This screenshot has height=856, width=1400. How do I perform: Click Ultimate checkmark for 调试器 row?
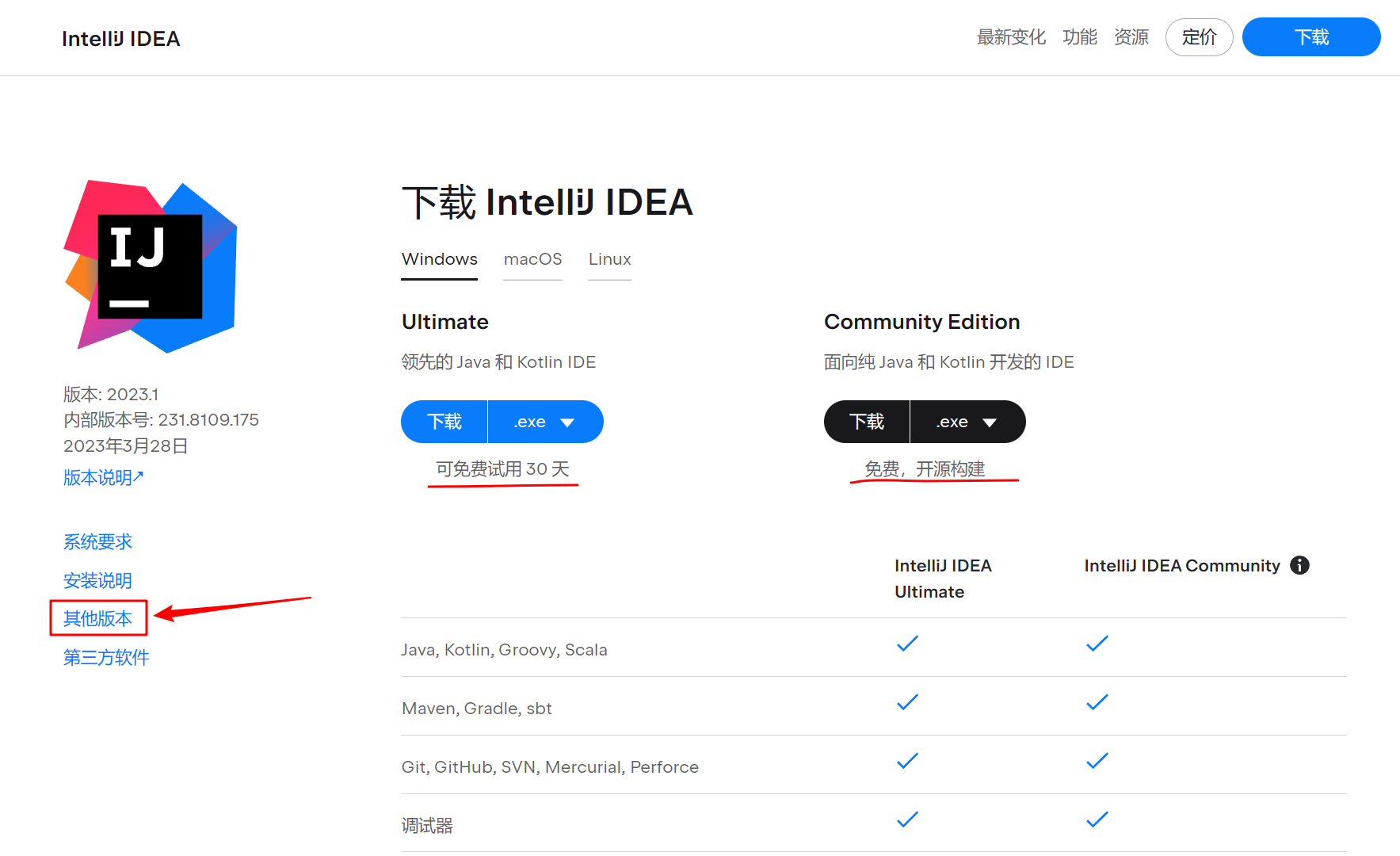click(907, 820)
